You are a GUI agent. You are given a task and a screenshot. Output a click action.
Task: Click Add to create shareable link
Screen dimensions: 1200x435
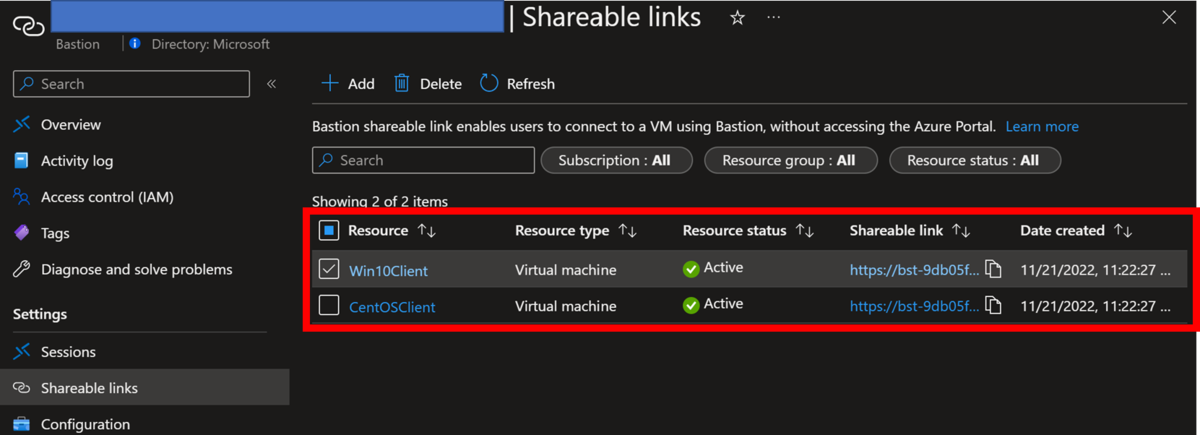(347, 84)
